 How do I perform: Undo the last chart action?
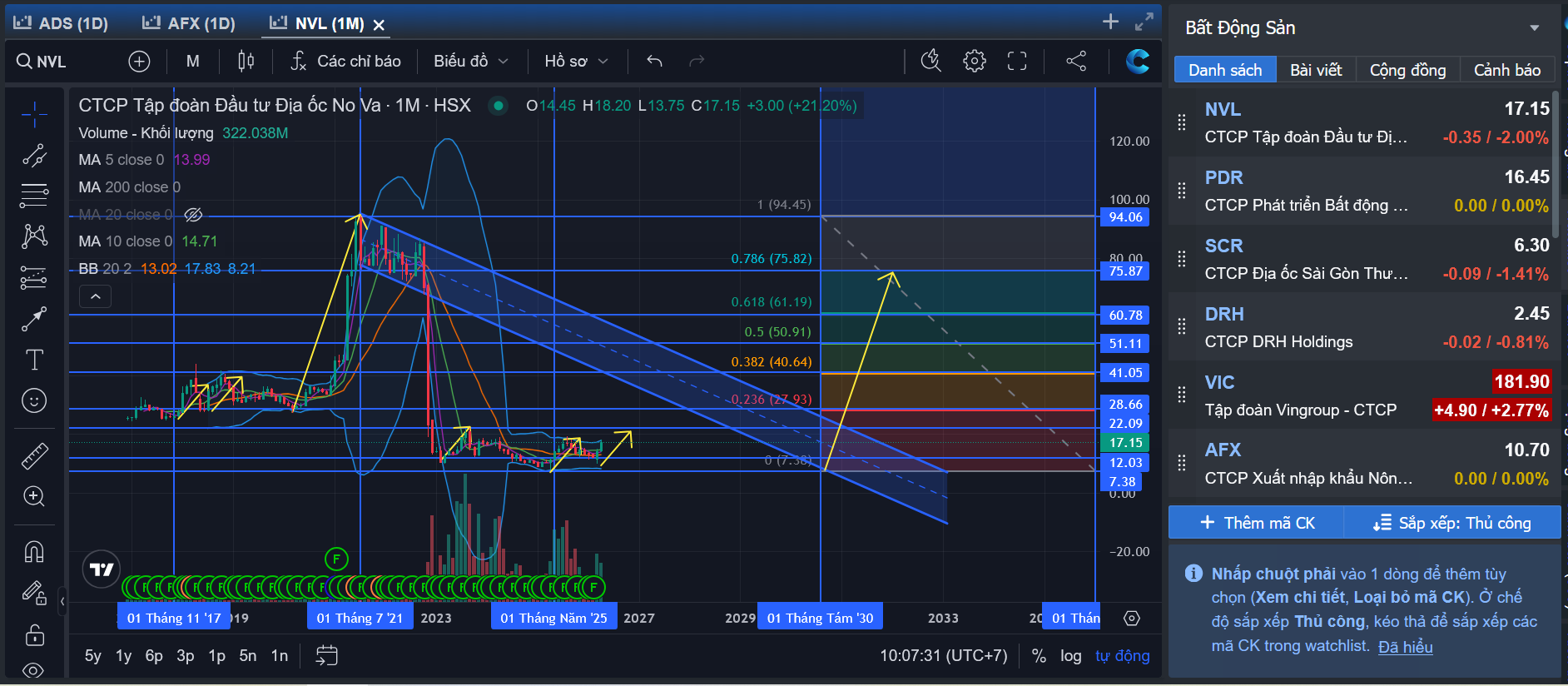tap(654, 61)
